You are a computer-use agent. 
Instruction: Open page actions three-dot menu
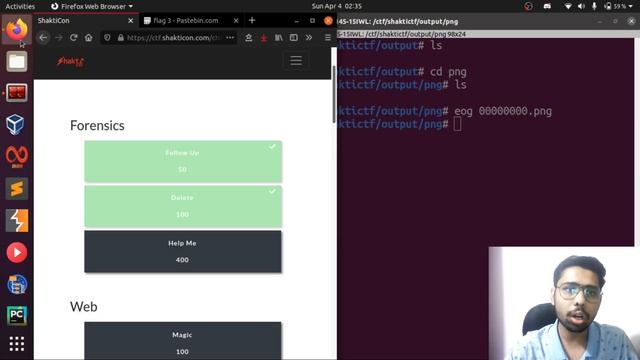click(x=230, y=38)
